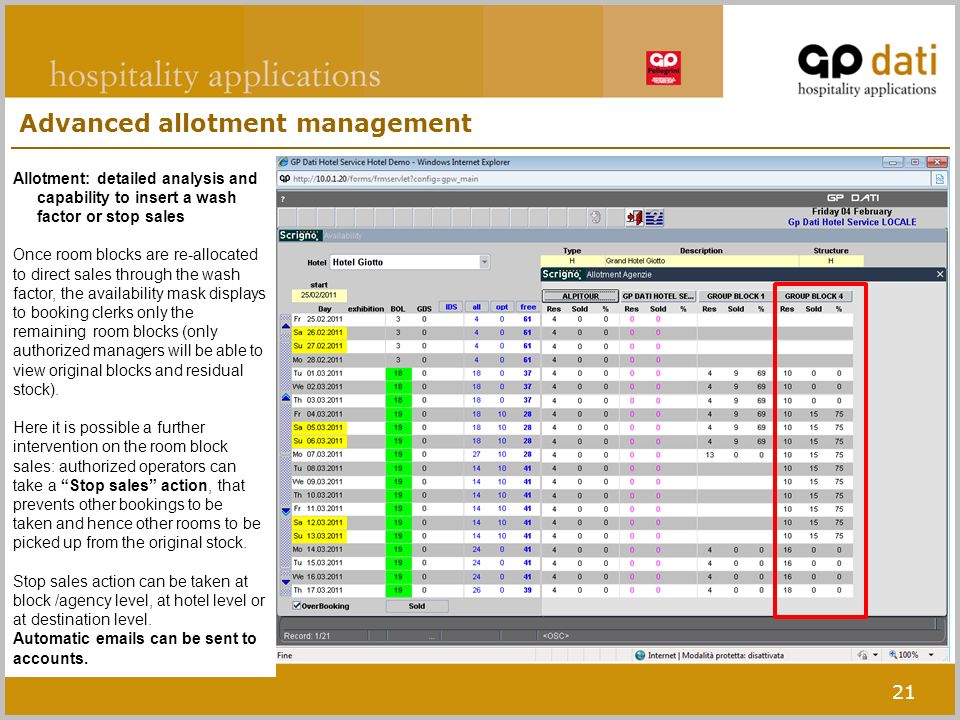Click the free column button
960x720 pixels.
click(528, 307)
